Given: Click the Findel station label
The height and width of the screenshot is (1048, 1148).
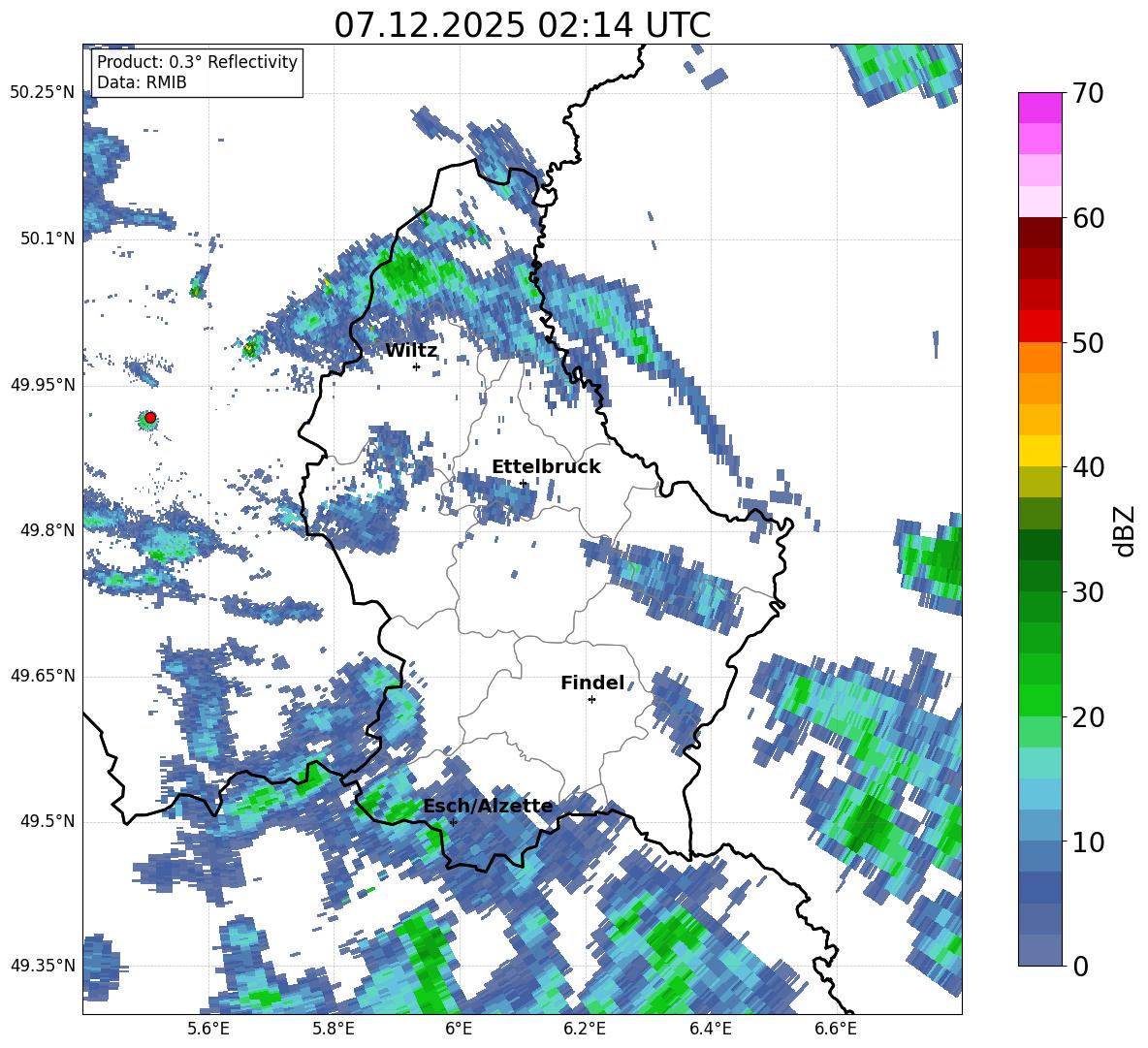Looking at the screenshot, I should [x=592, y=683].
